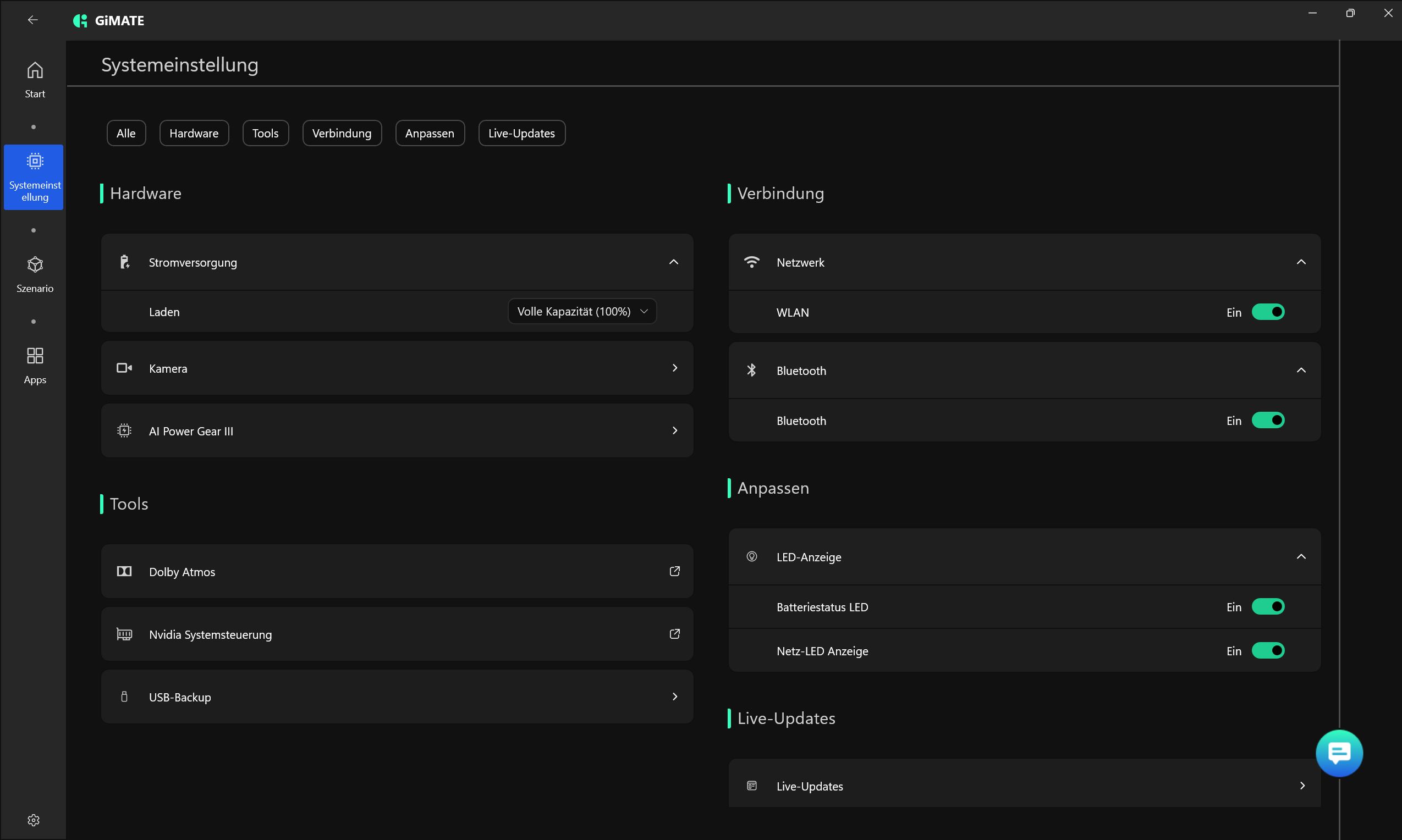Launch Nvidia Systemsteuerung external link icon
The width and height of the screenshot is (1402, 840).
674,634
